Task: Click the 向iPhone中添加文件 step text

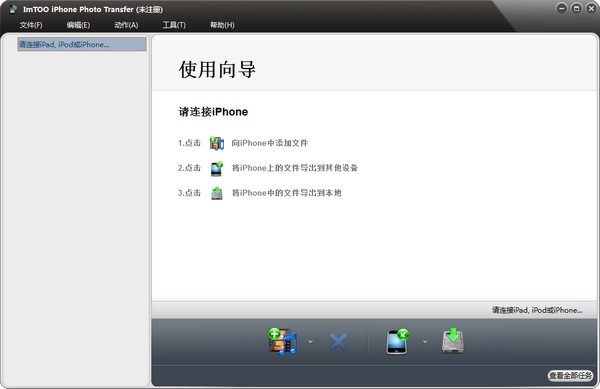Action: click(269, 143)
